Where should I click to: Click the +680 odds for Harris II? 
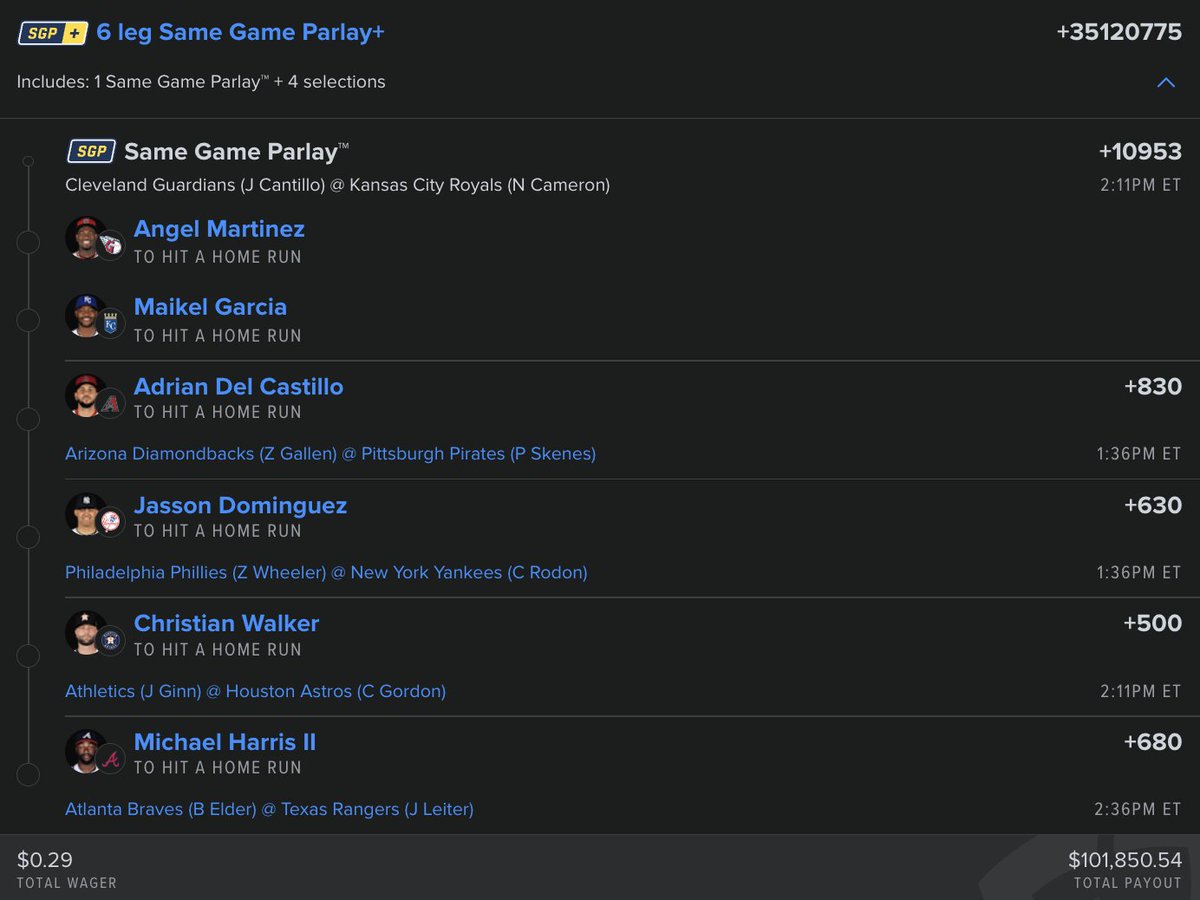(1153, 742)
